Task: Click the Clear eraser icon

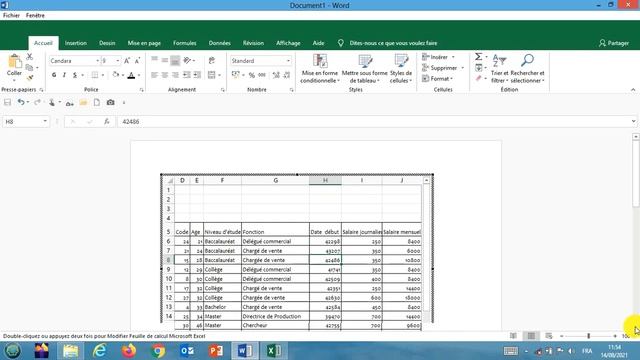Action: coord(478,78)
